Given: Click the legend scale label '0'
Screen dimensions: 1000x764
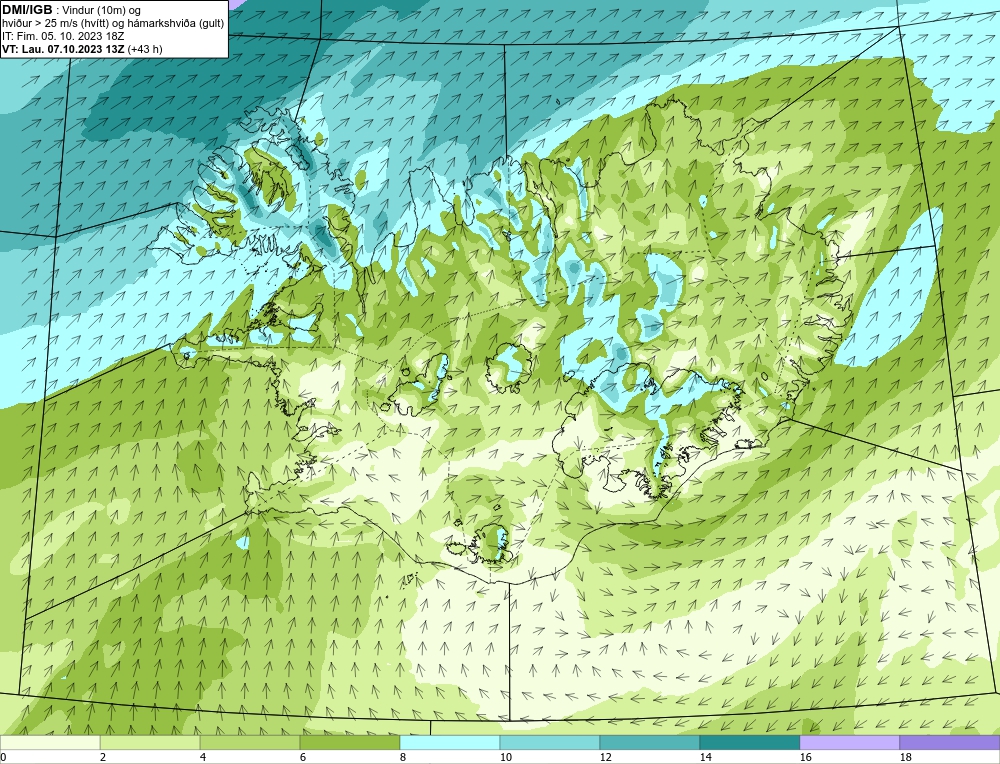Looking at the screenshot, I should 3,757.
